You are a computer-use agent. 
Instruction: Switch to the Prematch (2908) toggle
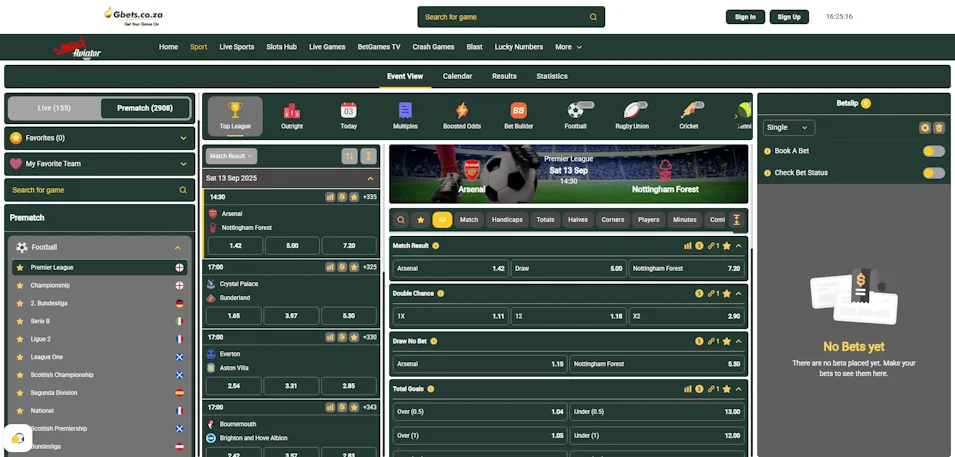(x=145, y=108)
